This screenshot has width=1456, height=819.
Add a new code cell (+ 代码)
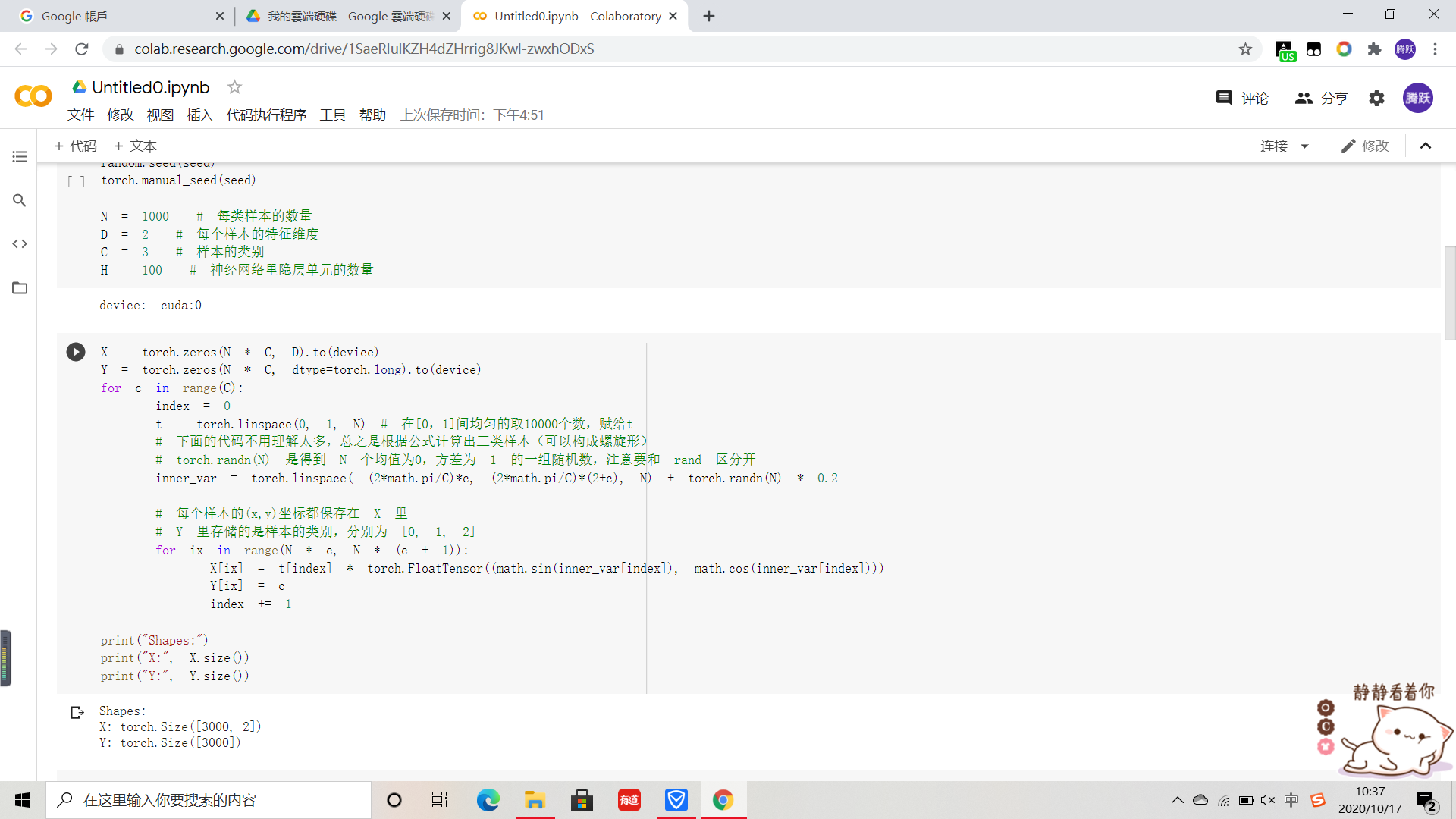(76, 146)
